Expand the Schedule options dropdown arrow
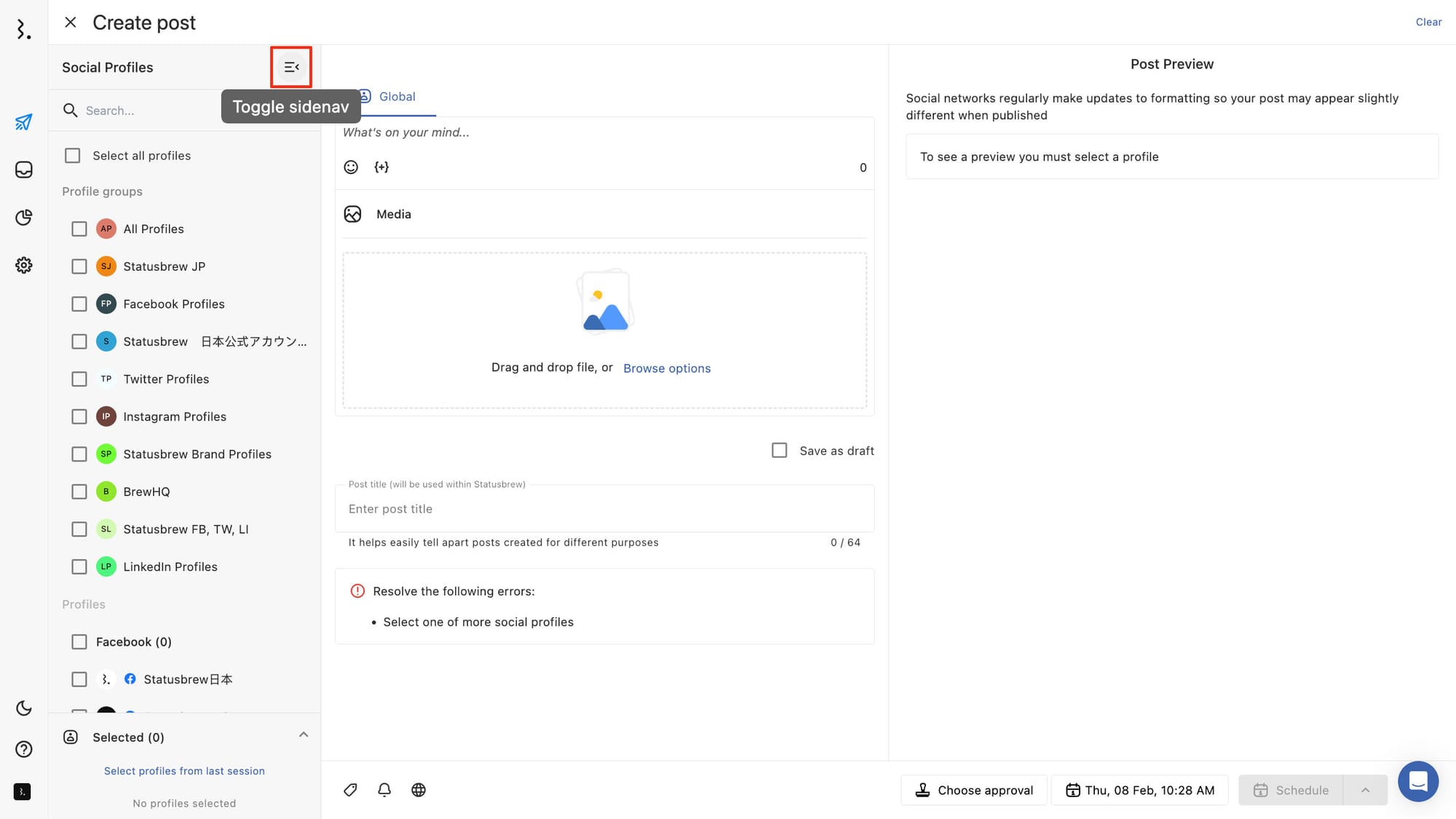 pyautogui.click(x=1365, y=791)
